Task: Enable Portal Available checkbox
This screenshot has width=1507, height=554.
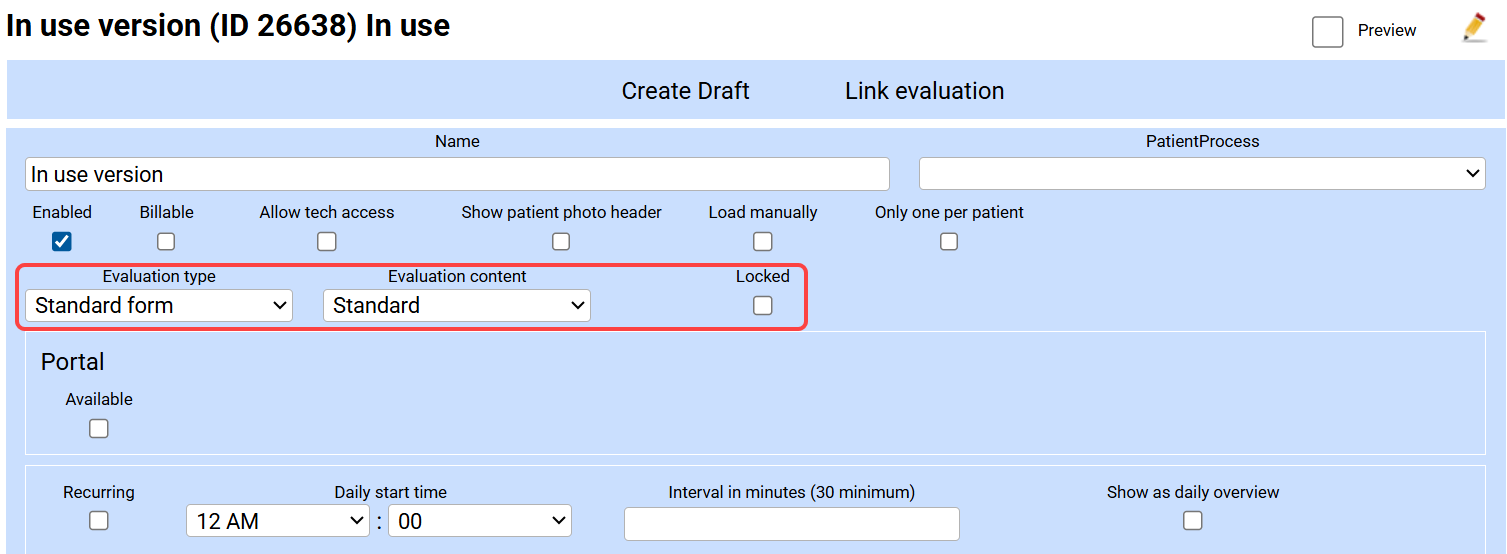Action: point(99,428)
